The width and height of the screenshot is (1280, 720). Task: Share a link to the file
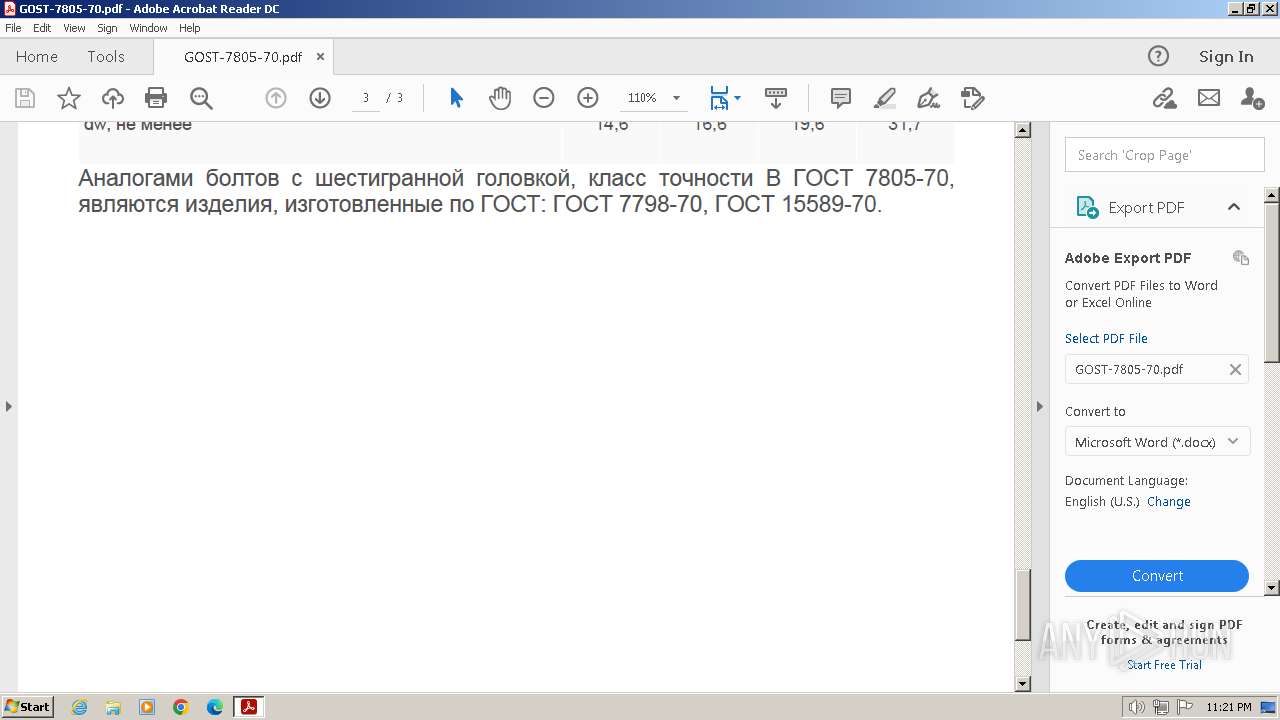coord(1164,98)
